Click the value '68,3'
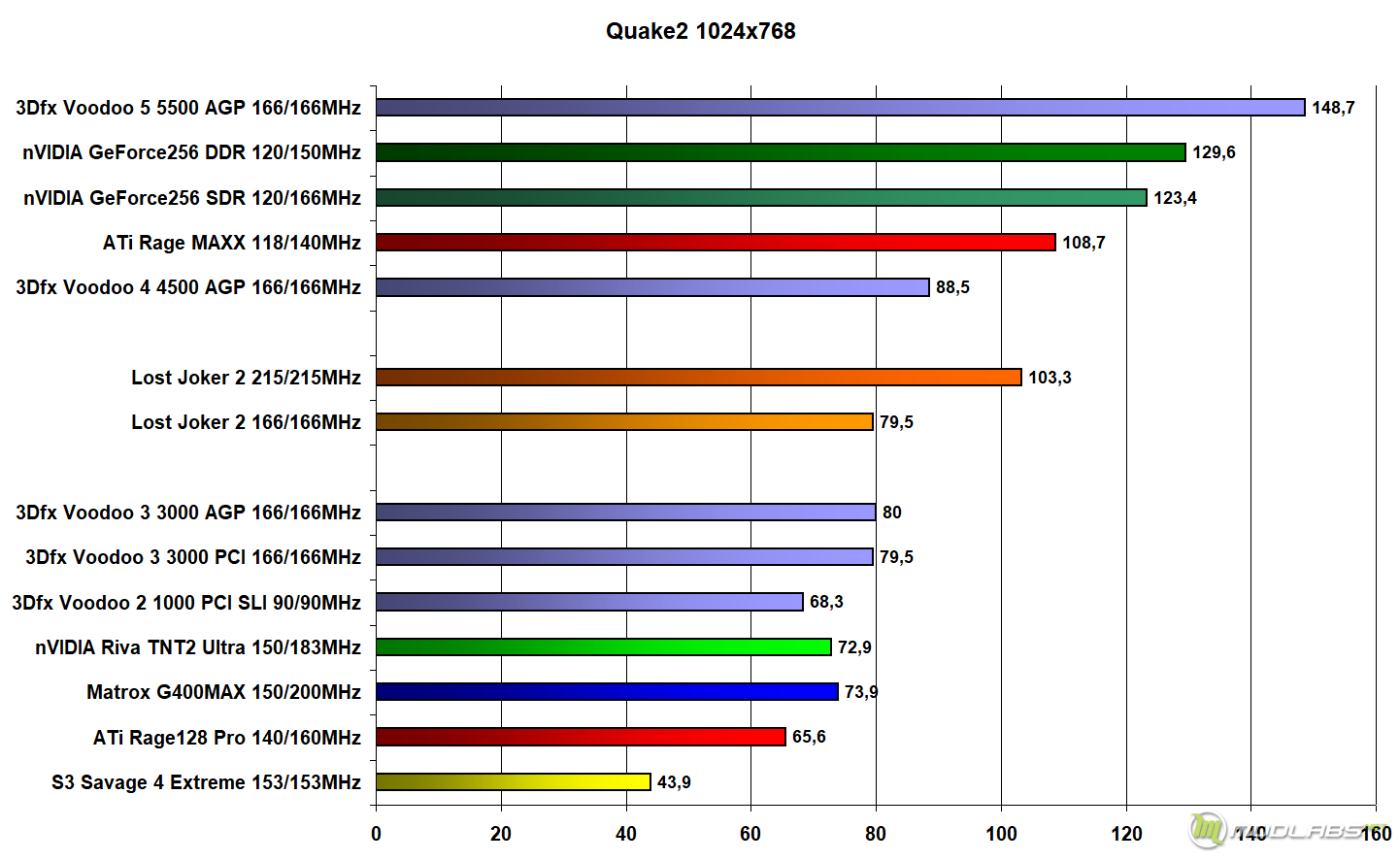The height and width of the screenshot is (861, 1400). point(826,602)
